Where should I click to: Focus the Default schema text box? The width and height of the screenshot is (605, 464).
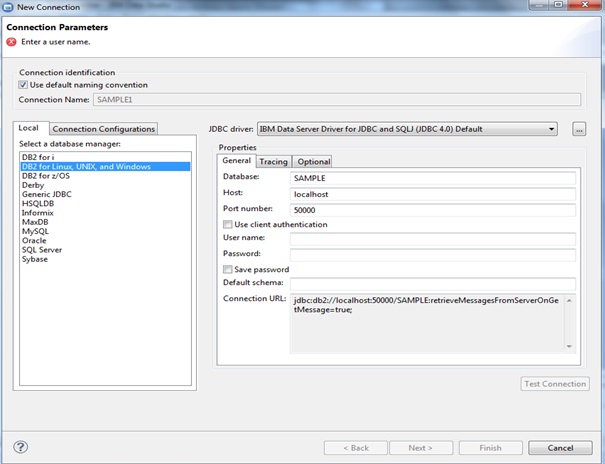(432, 284)
